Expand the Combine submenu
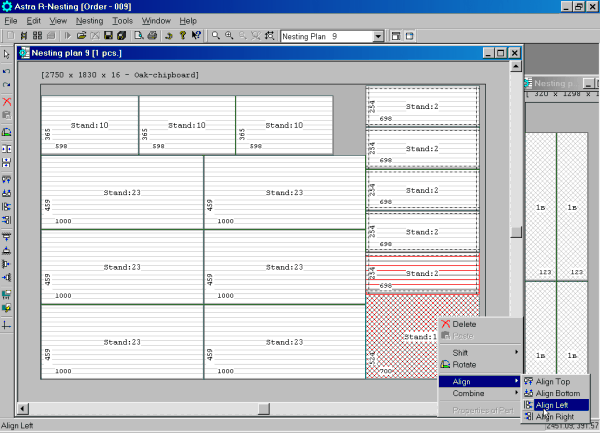The image size is (600, 433). 480,394
